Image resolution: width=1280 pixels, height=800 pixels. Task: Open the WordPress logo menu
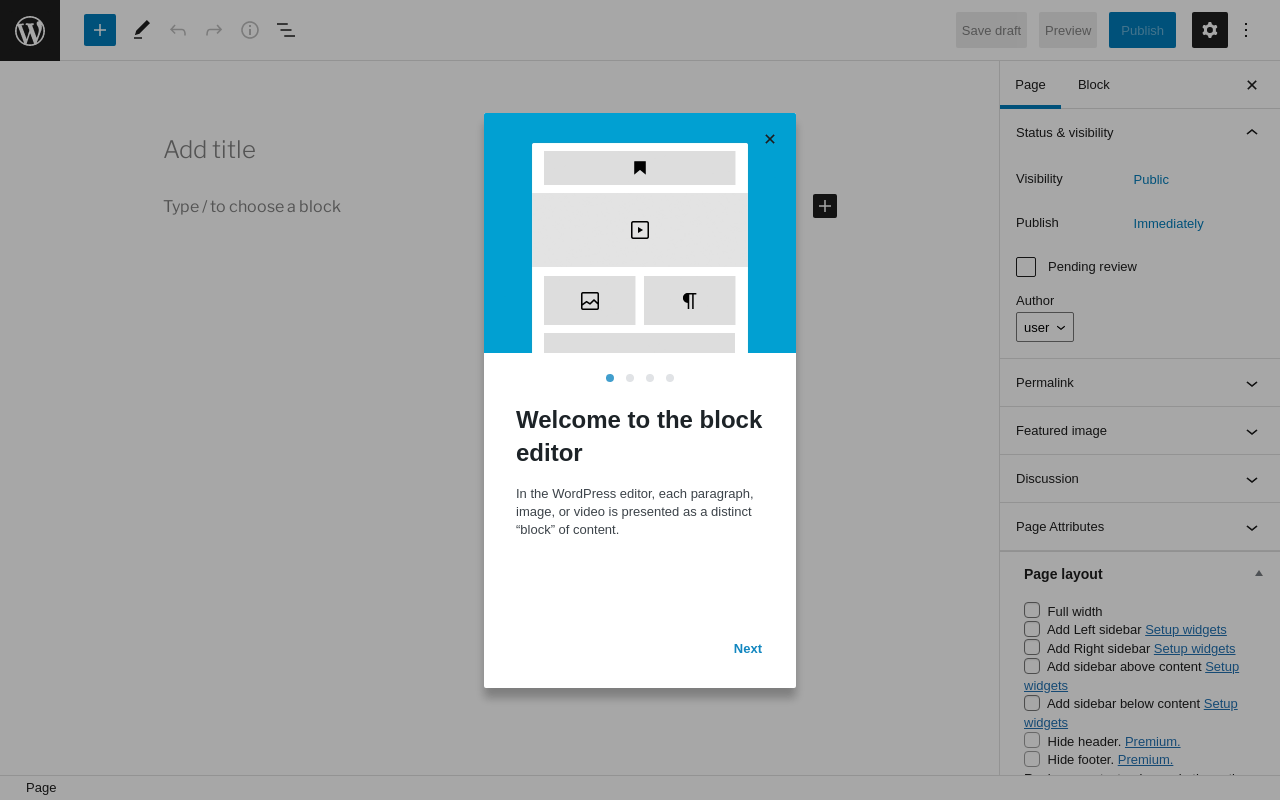[x=30, y=30]
